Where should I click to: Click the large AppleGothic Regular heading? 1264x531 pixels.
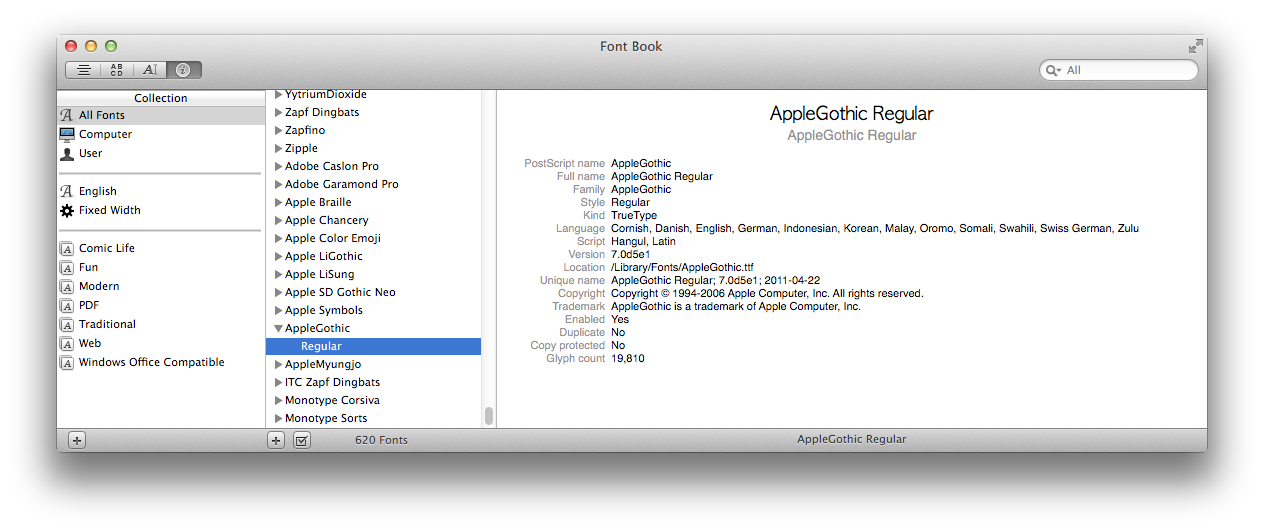[851, 113]
